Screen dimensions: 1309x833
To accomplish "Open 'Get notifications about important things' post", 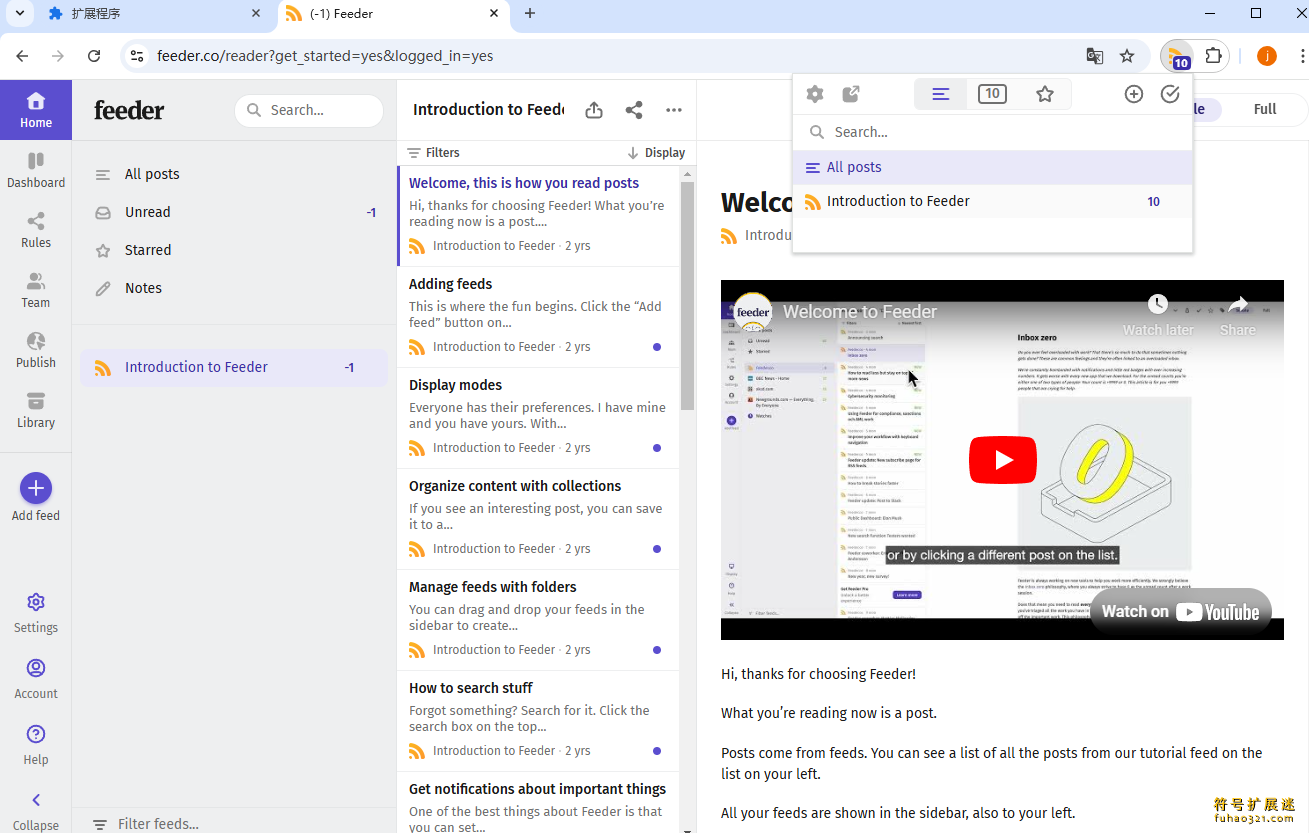I will (538, 803).
